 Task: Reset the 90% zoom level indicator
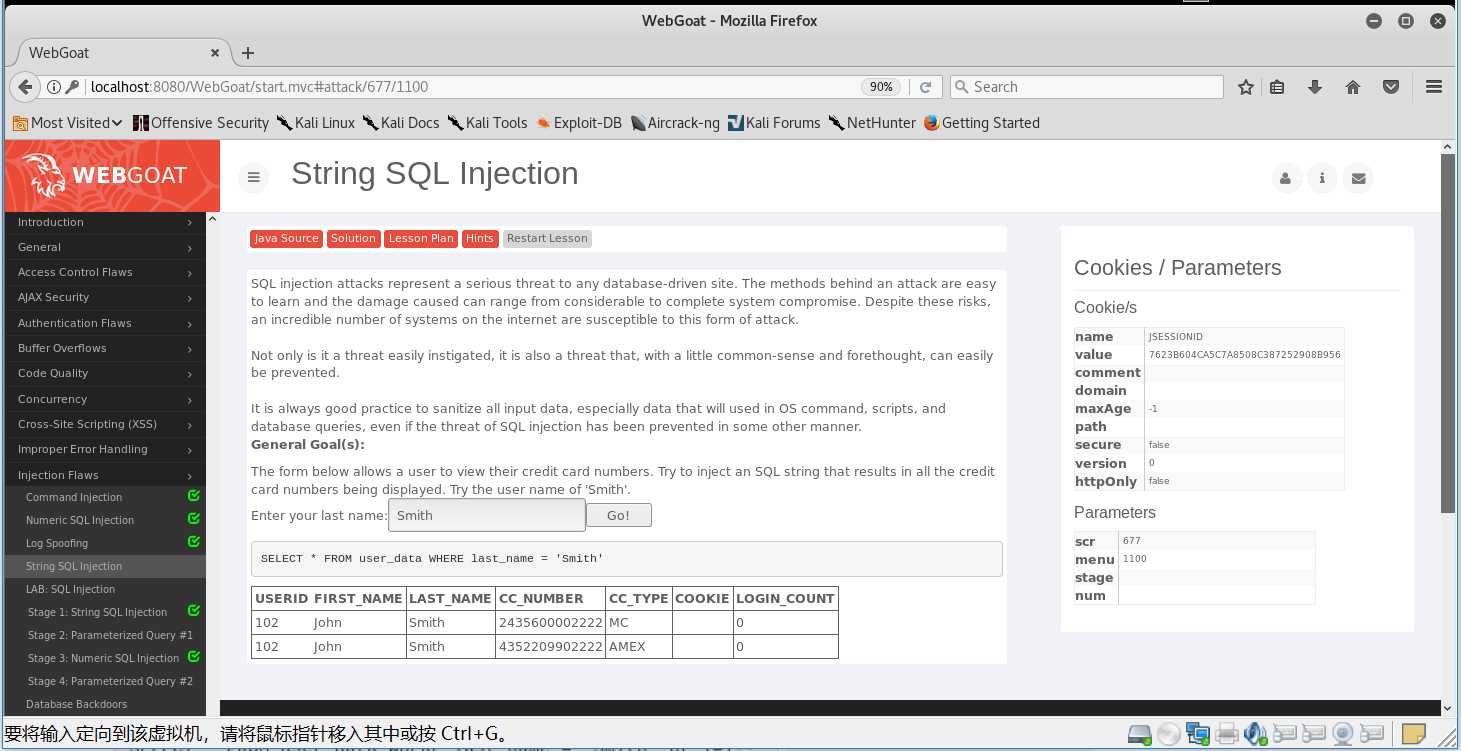(x=881, y=87)
